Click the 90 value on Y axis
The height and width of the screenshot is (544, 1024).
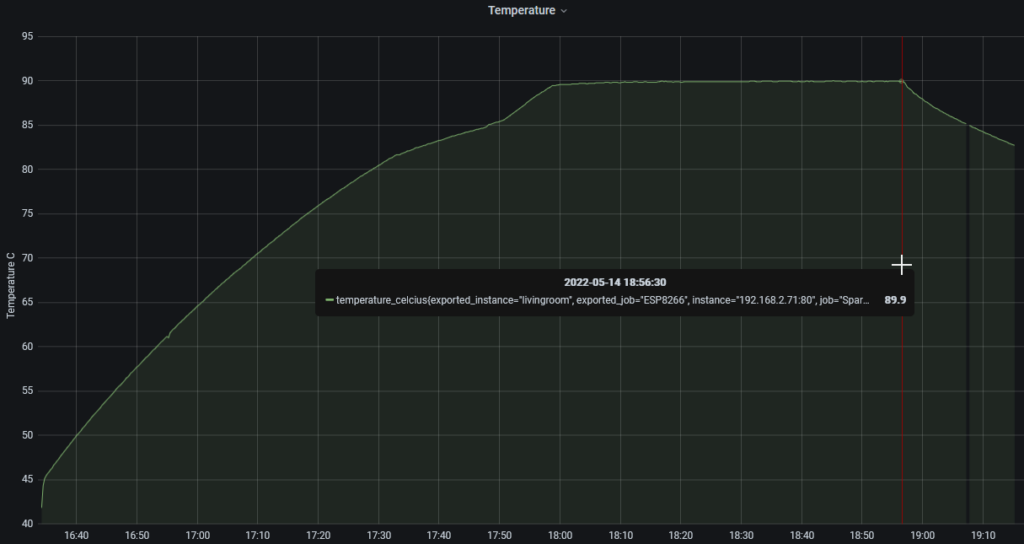(x=27, y=81)
